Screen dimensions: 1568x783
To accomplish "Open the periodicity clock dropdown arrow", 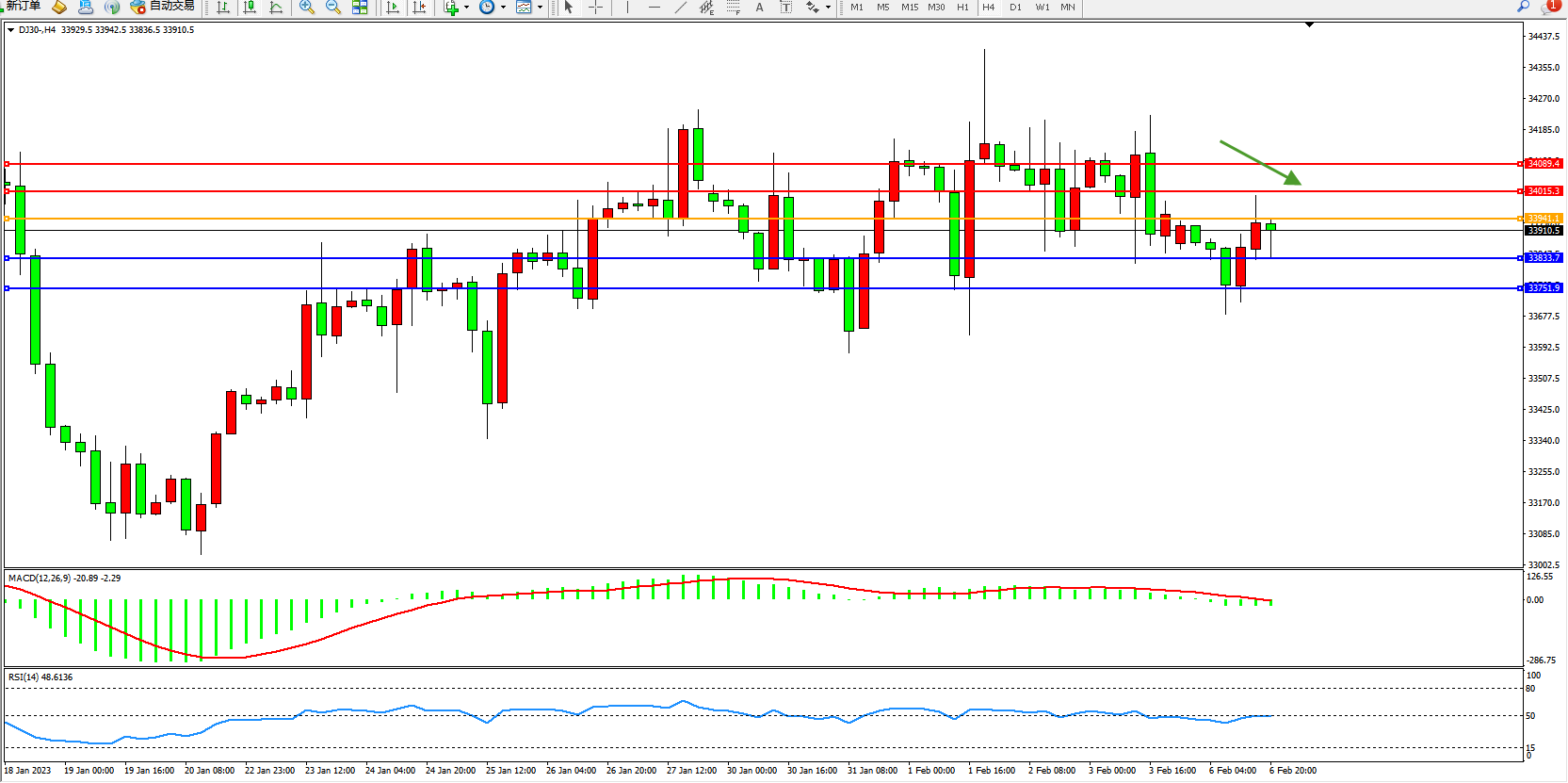I will click(503, 7).
